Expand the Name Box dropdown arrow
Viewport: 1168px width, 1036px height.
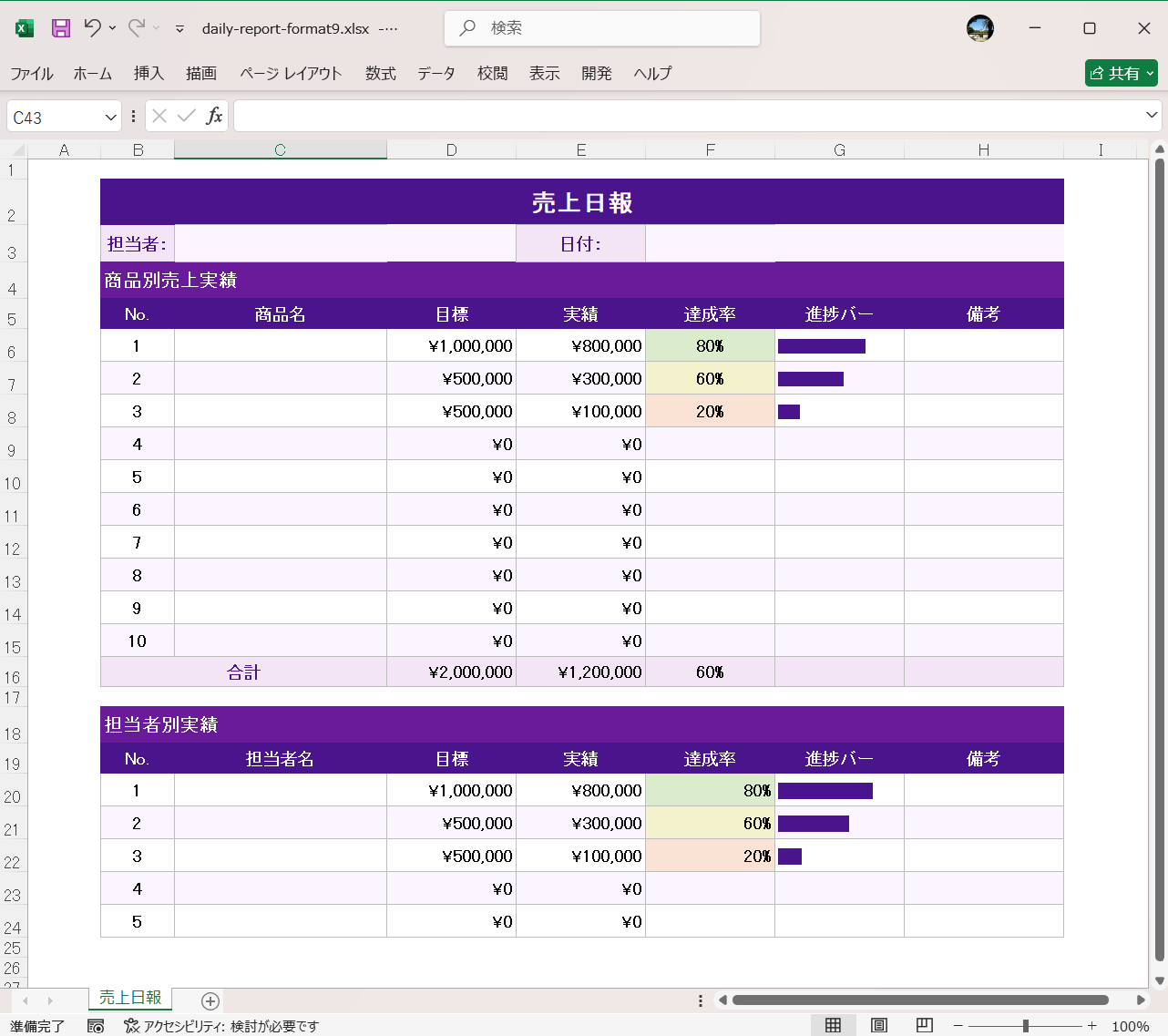(x=110, y=117)
